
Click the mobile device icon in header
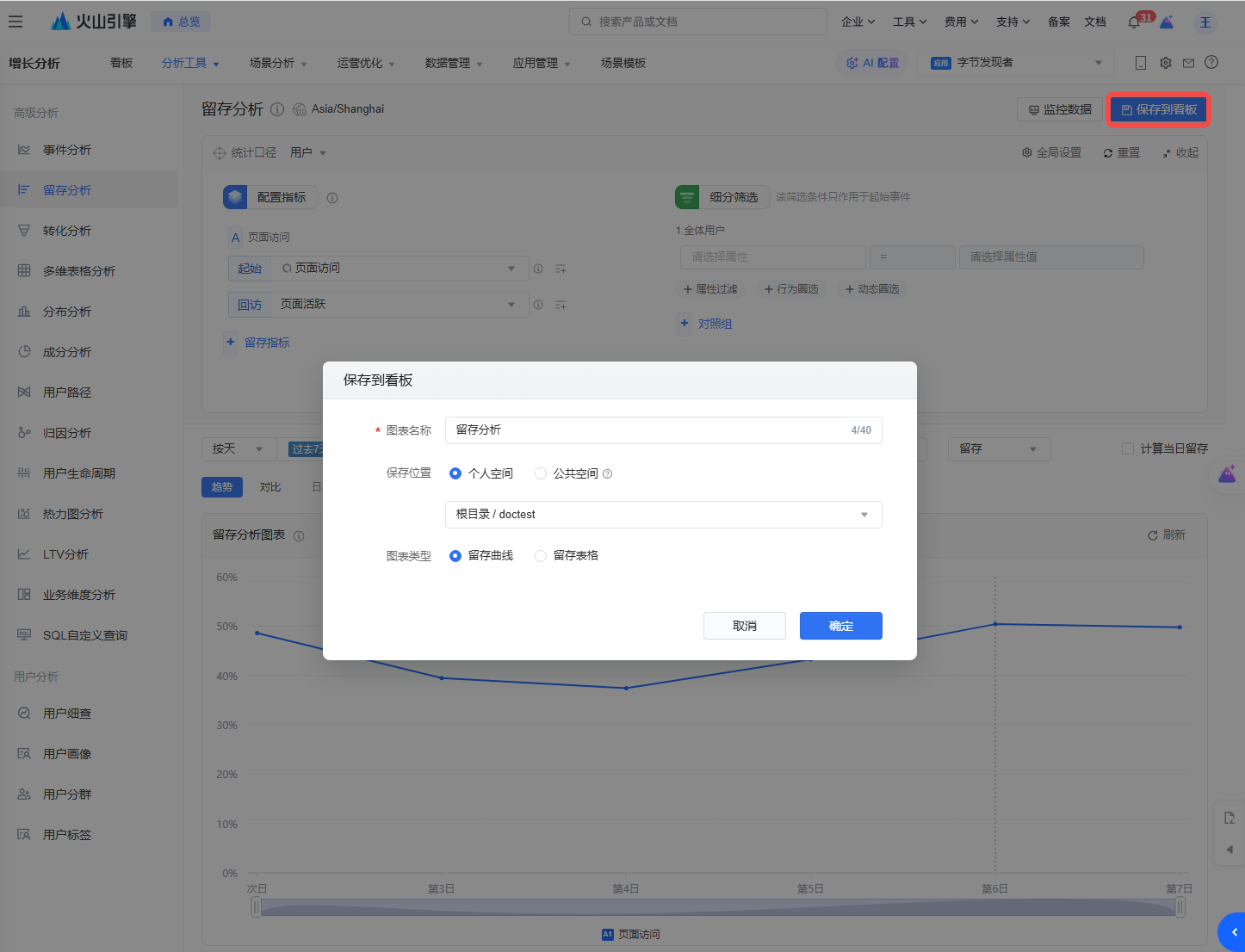[1141, 63]
